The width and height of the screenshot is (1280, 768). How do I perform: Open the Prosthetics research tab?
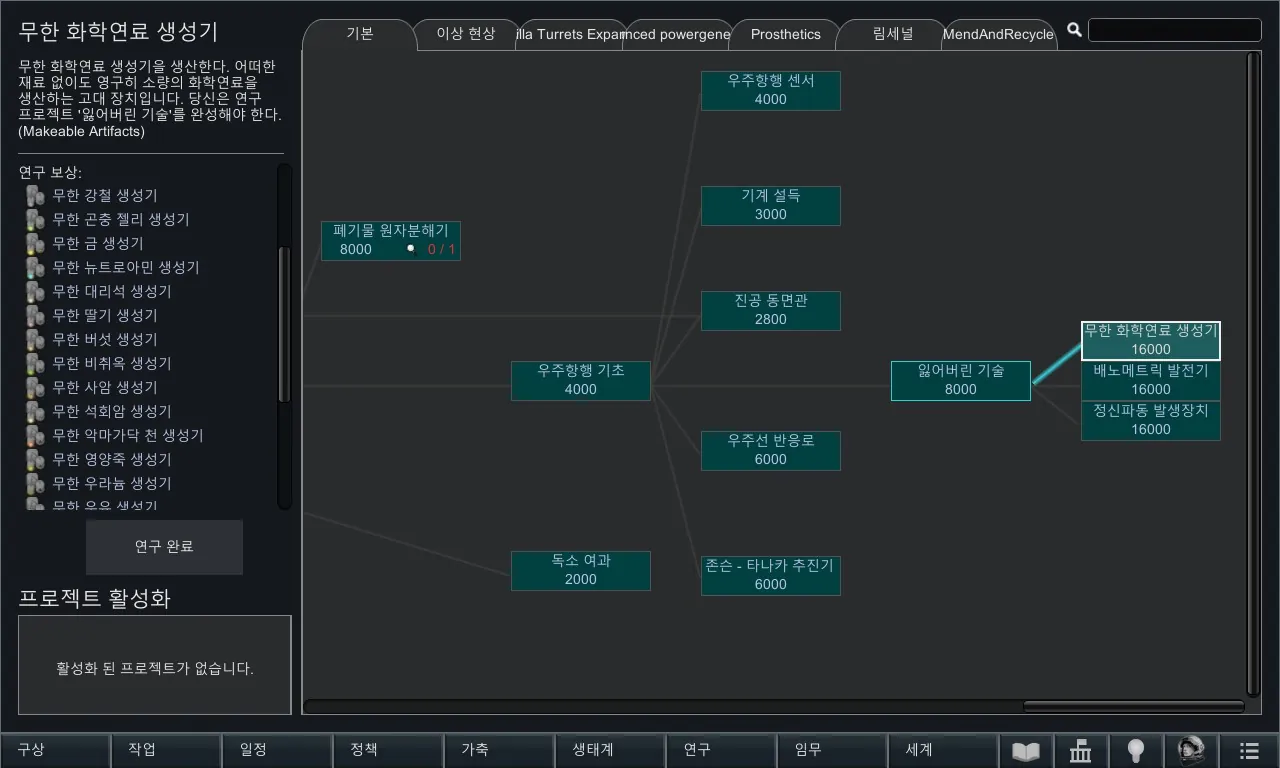coord(785,34)
